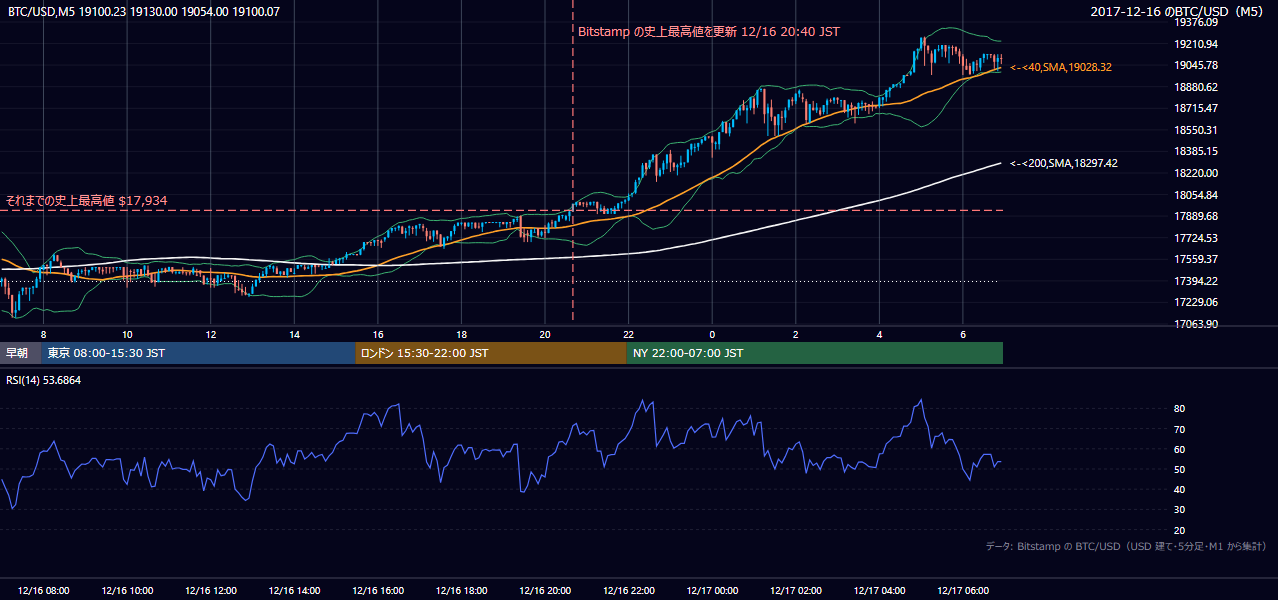Viewport: 1278px width, 600px height.
Task: Click the hour label 18 under the price chart
Action: click(x=462, y=334)
